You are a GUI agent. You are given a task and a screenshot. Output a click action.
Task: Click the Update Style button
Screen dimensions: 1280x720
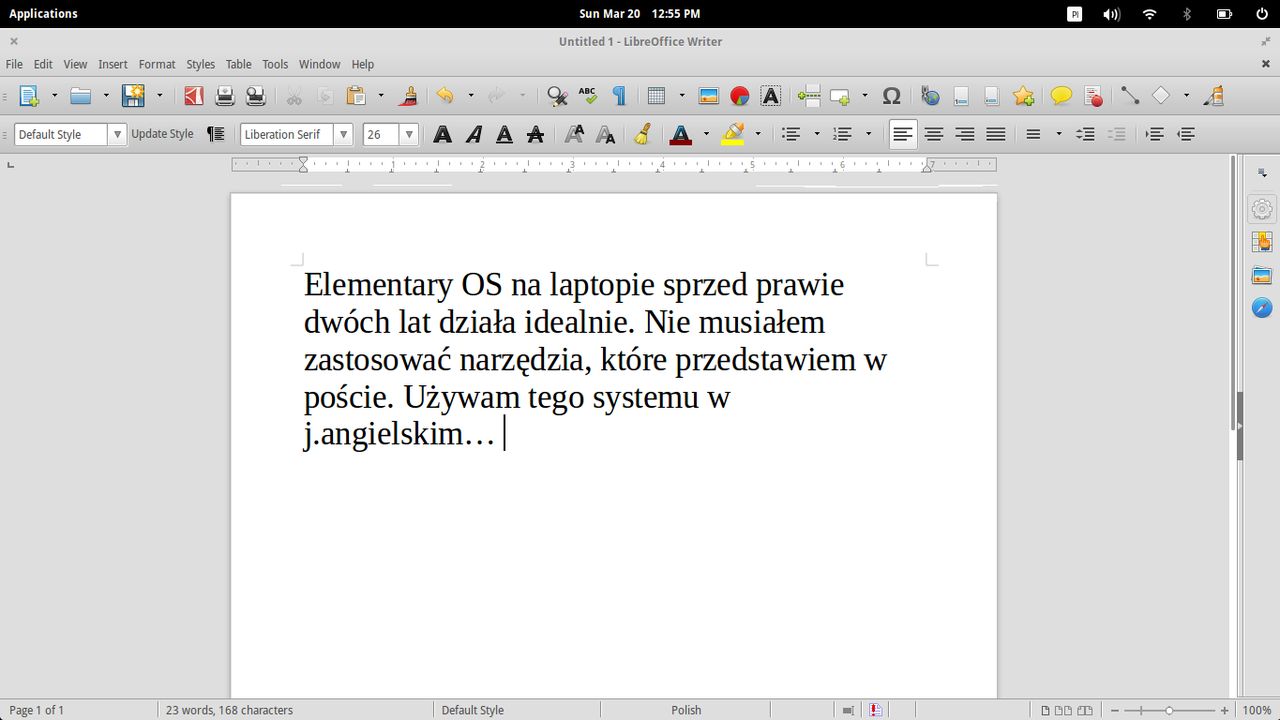[x=163, y=134]
